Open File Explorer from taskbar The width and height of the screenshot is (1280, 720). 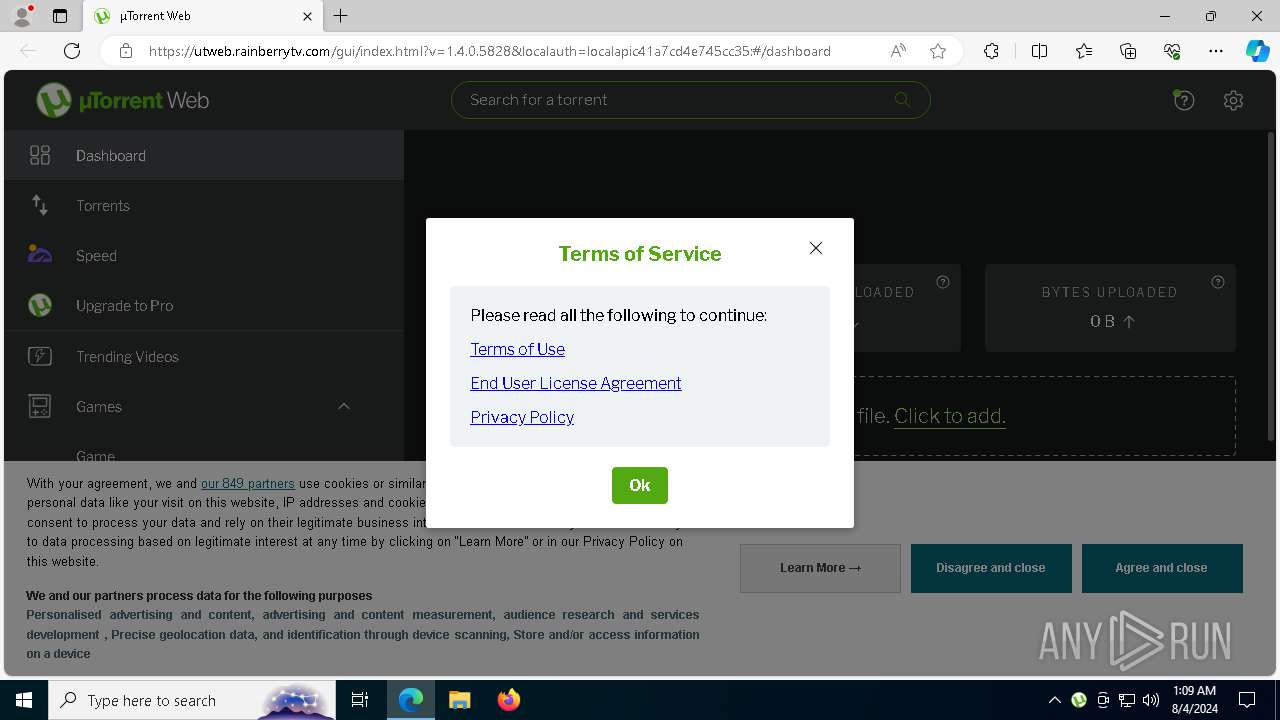[x=459, y=700]
